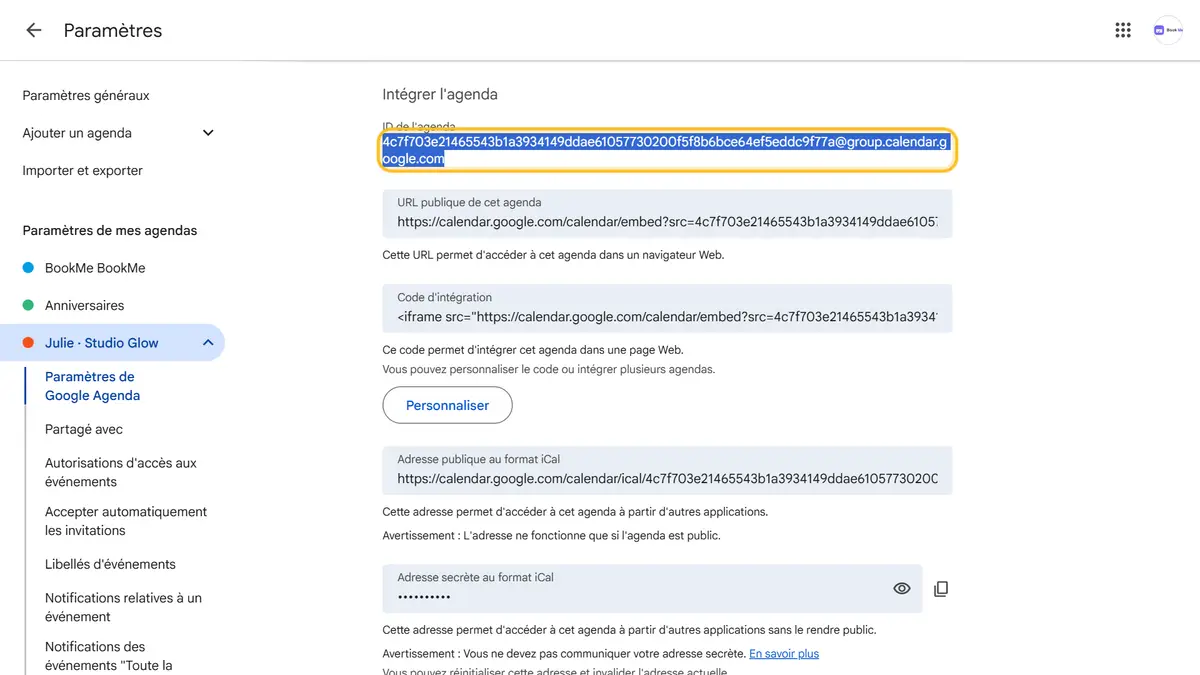Click the Personnaliser button
This screenshot has height=675, width=1200.
click(447, 405)
